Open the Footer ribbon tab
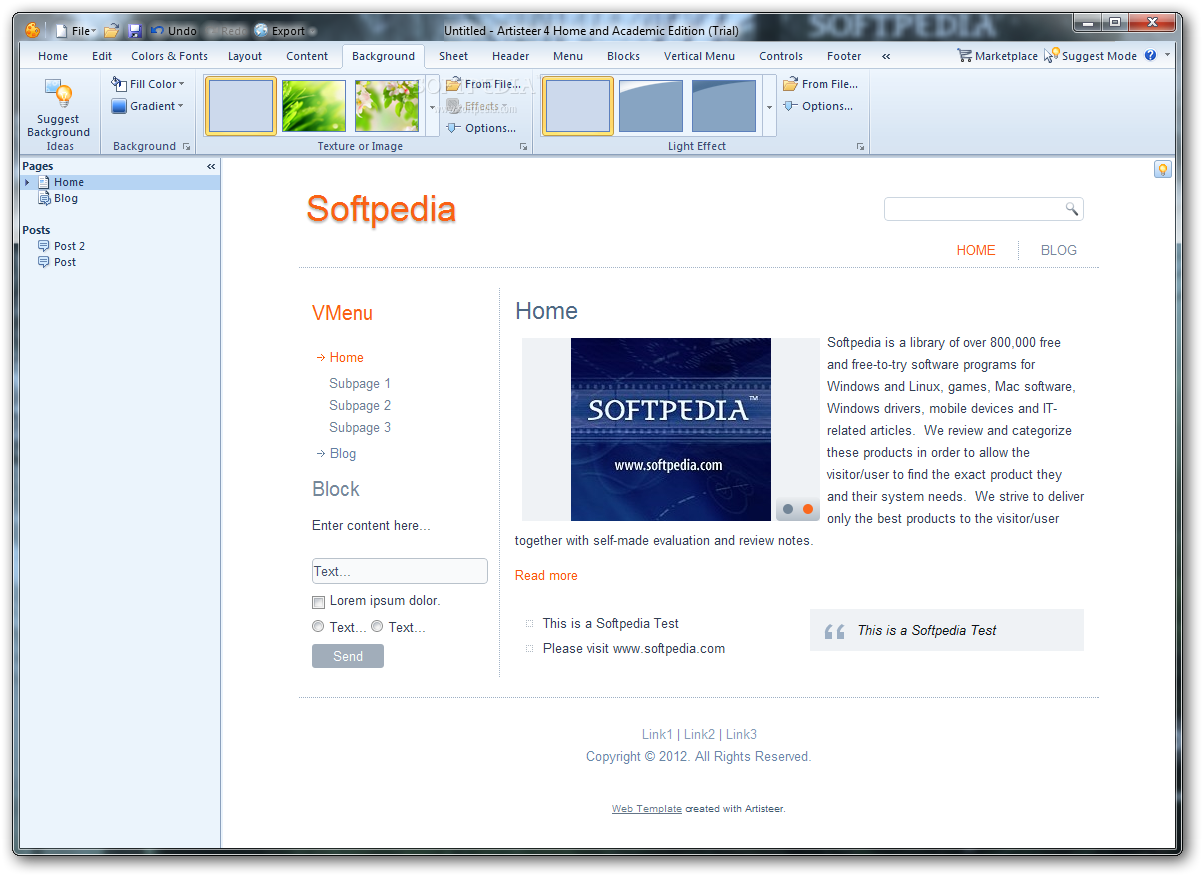 (x=844, y=56)
